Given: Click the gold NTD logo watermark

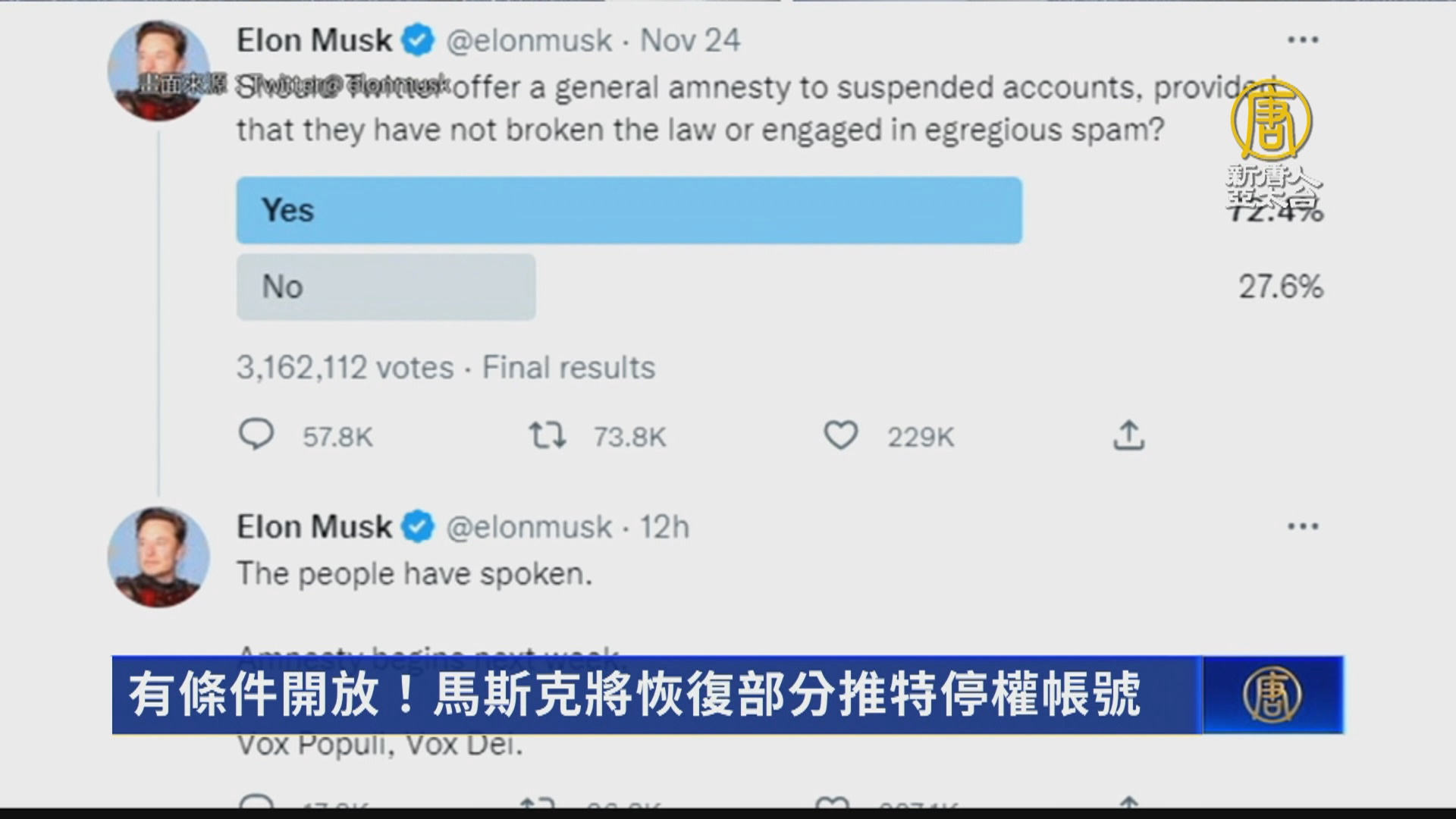Looking at the screenshot, I should 1271,121.
